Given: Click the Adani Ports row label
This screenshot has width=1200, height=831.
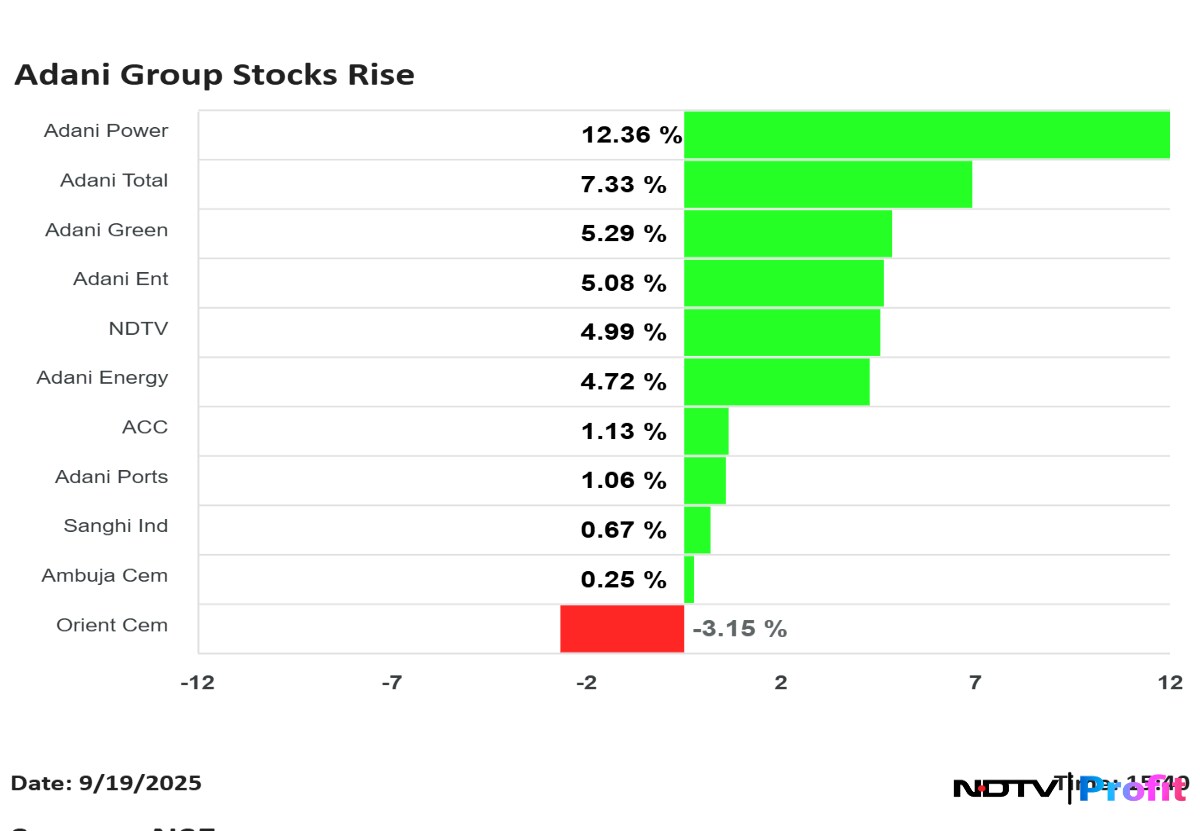Looking at the screenshot, I should tap(111, 477).
